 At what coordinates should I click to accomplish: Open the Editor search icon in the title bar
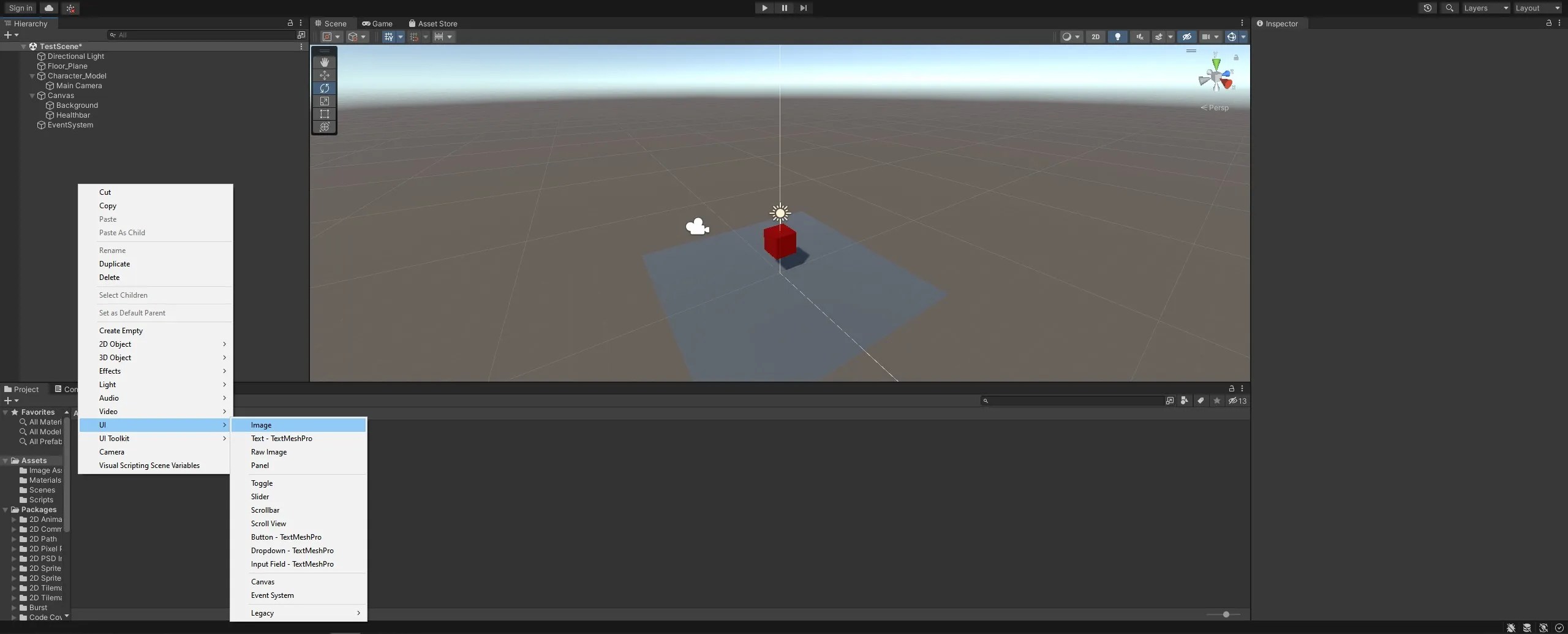click(1449, 8)
